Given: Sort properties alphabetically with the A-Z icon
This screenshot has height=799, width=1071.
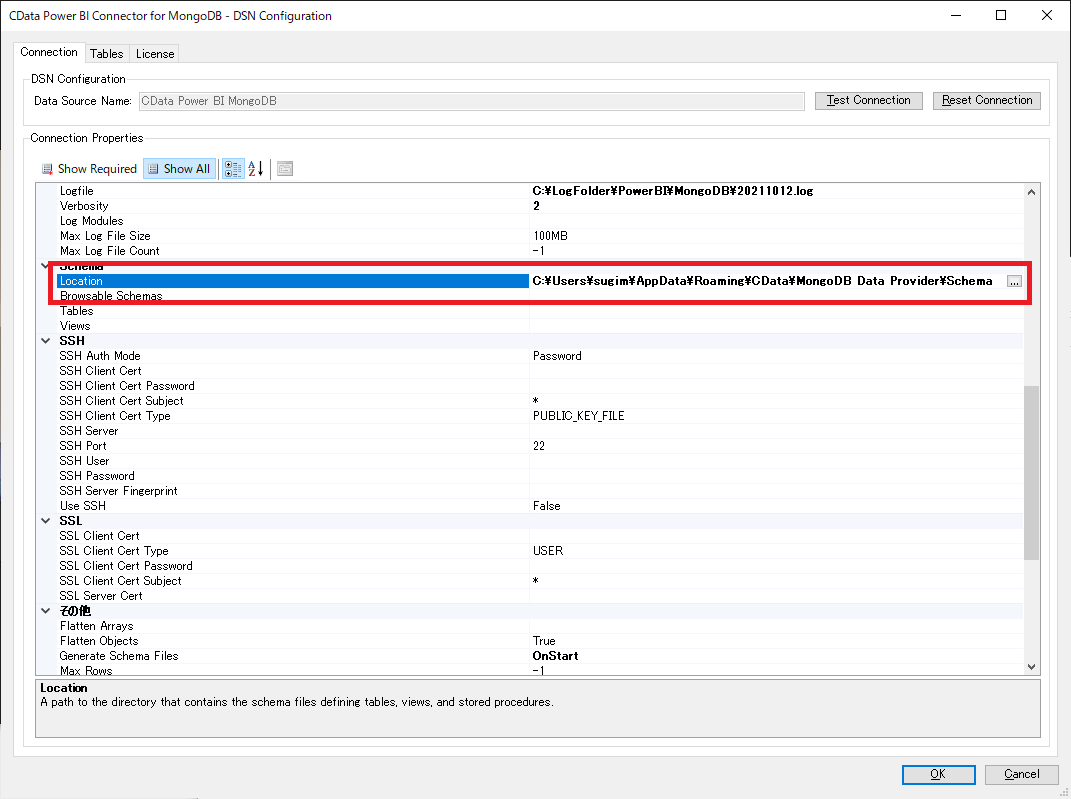Looking at the screenshot, I should click(255, 169).
